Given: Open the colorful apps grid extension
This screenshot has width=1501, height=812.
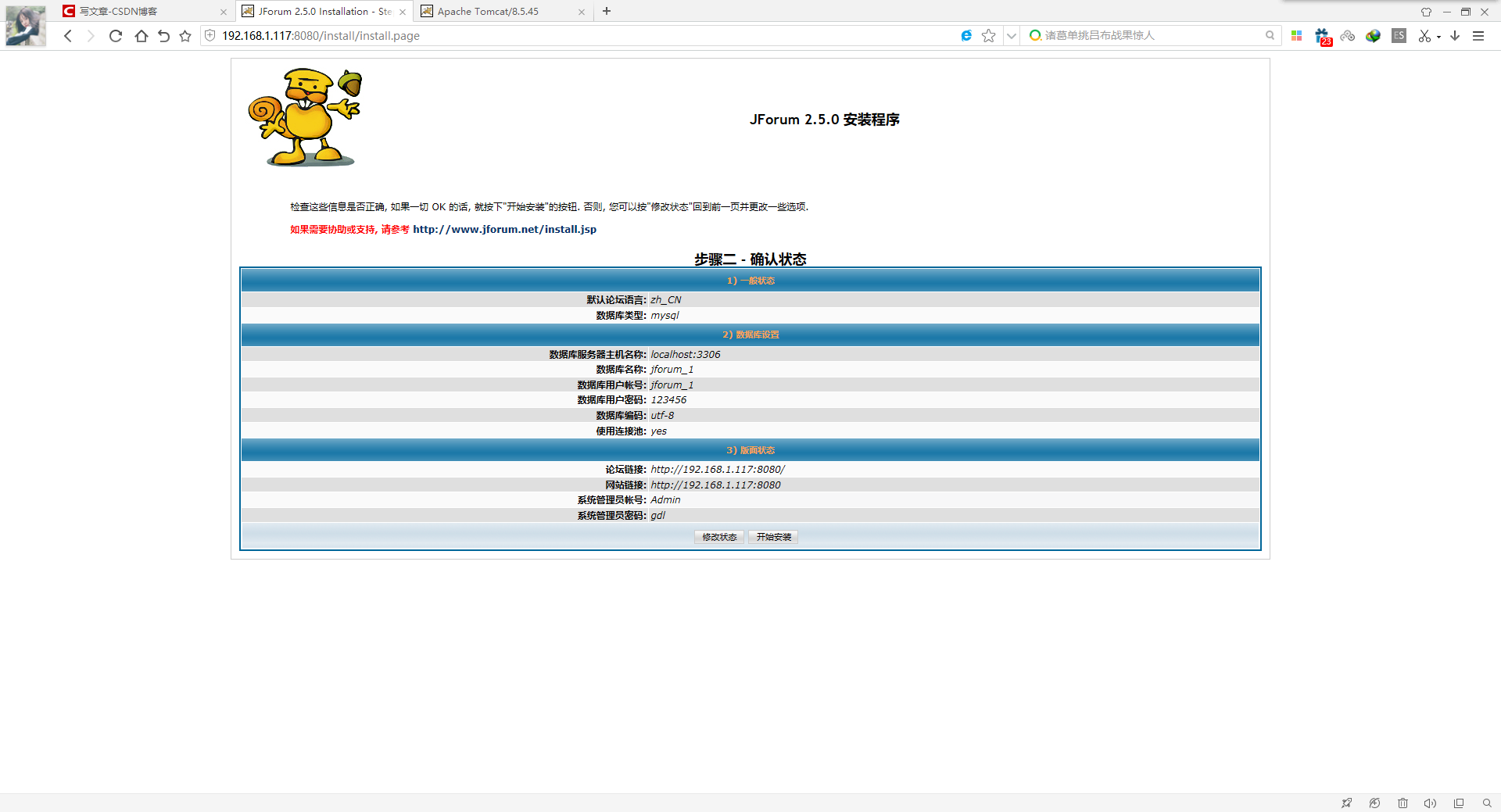Looking at the screenshot, I should (x=1296, y=35).
